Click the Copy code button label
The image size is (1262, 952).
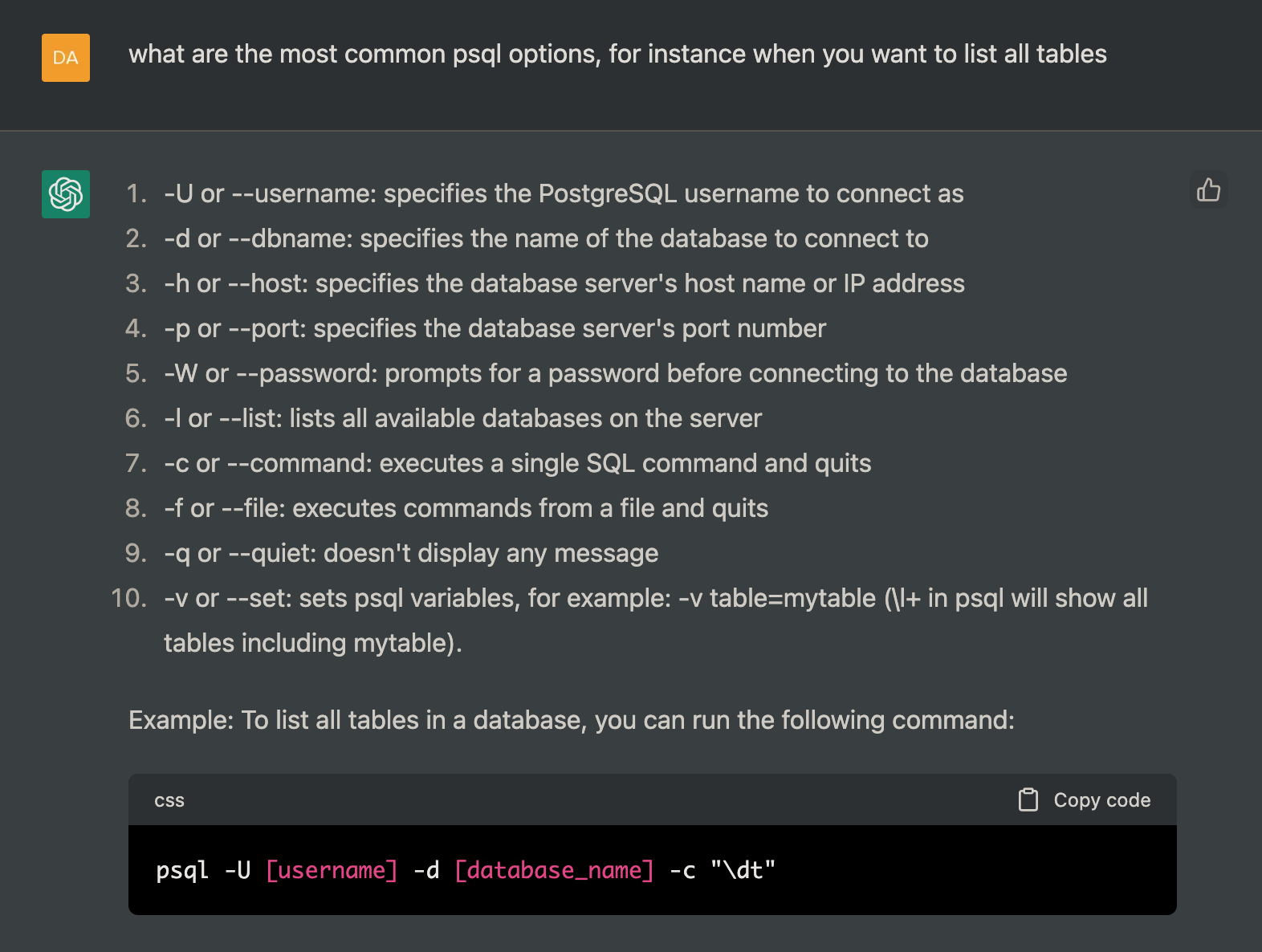pyautogui.click(x=1101, y=800)
